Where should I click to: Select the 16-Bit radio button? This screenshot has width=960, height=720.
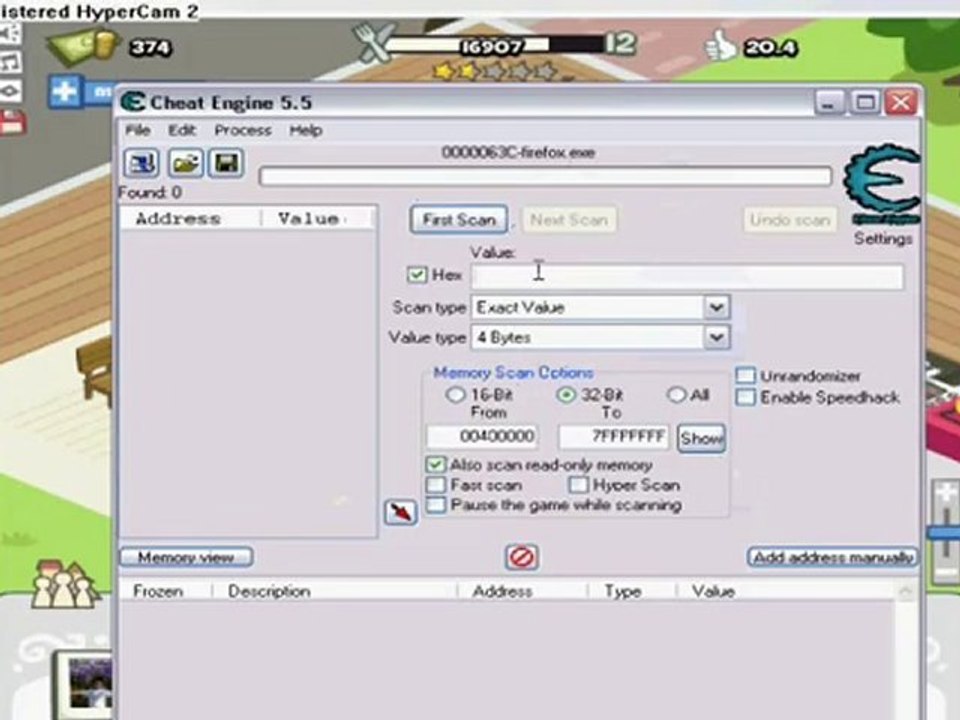(455, 396)
